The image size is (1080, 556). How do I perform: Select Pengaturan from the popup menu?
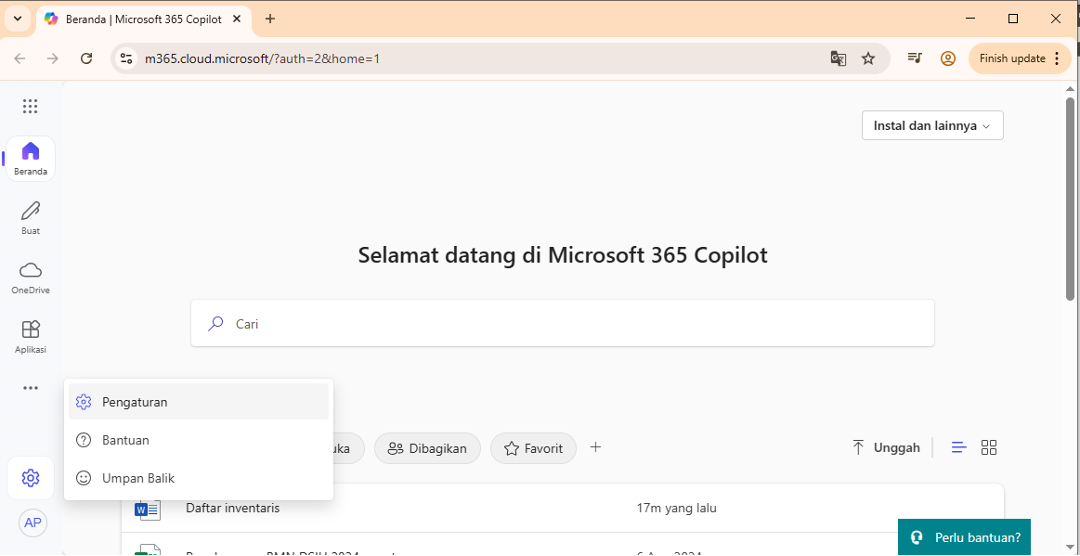[198, 402]
